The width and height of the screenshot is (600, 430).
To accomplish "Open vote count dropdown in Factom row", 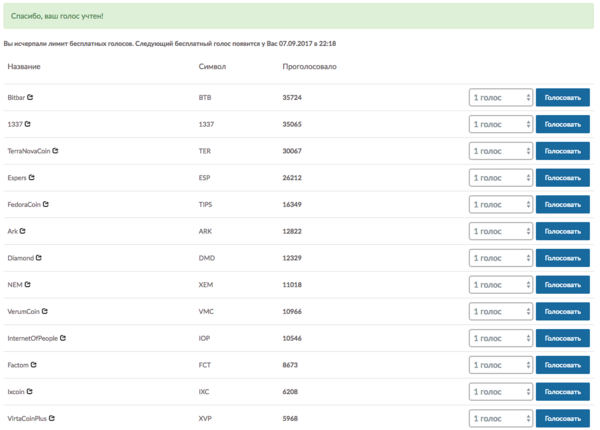I will (x=501, y=365).
